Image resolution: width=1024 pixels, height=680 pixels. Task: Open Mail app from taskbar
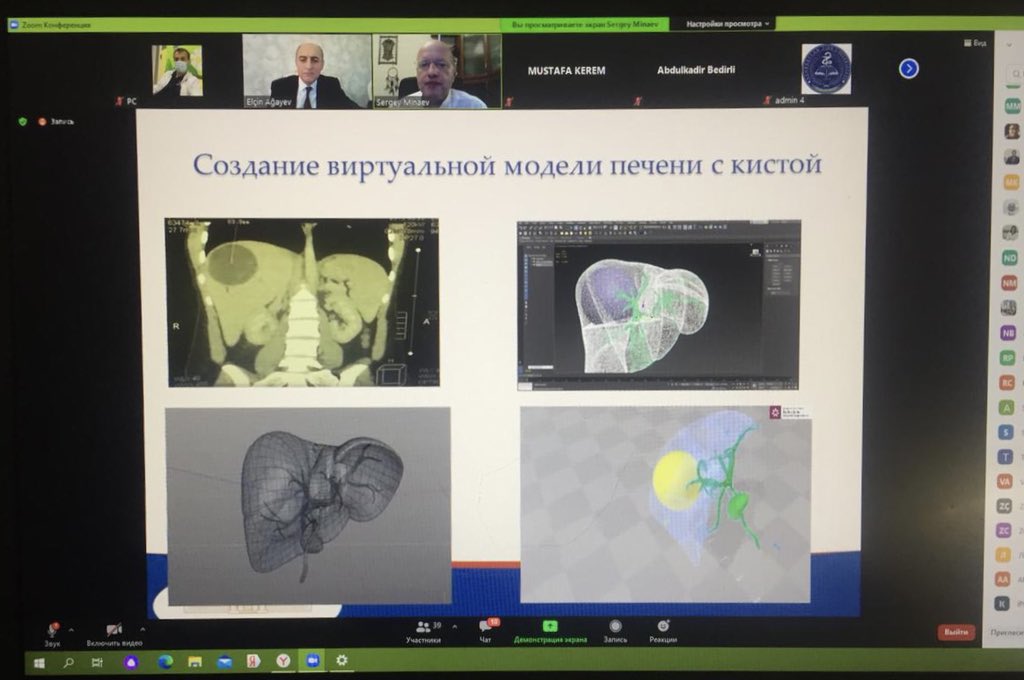point(225,662)
